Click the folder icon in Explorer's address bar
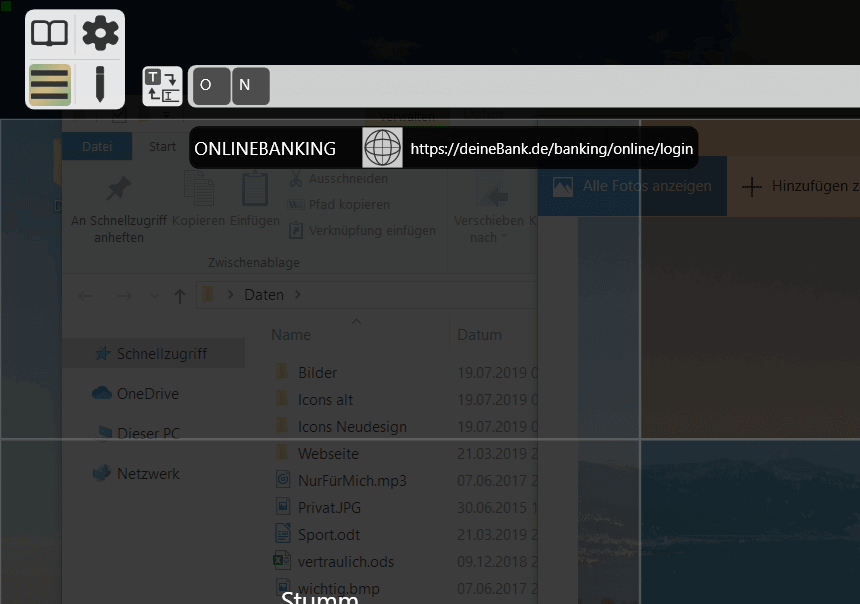 [x=208, y=295]
